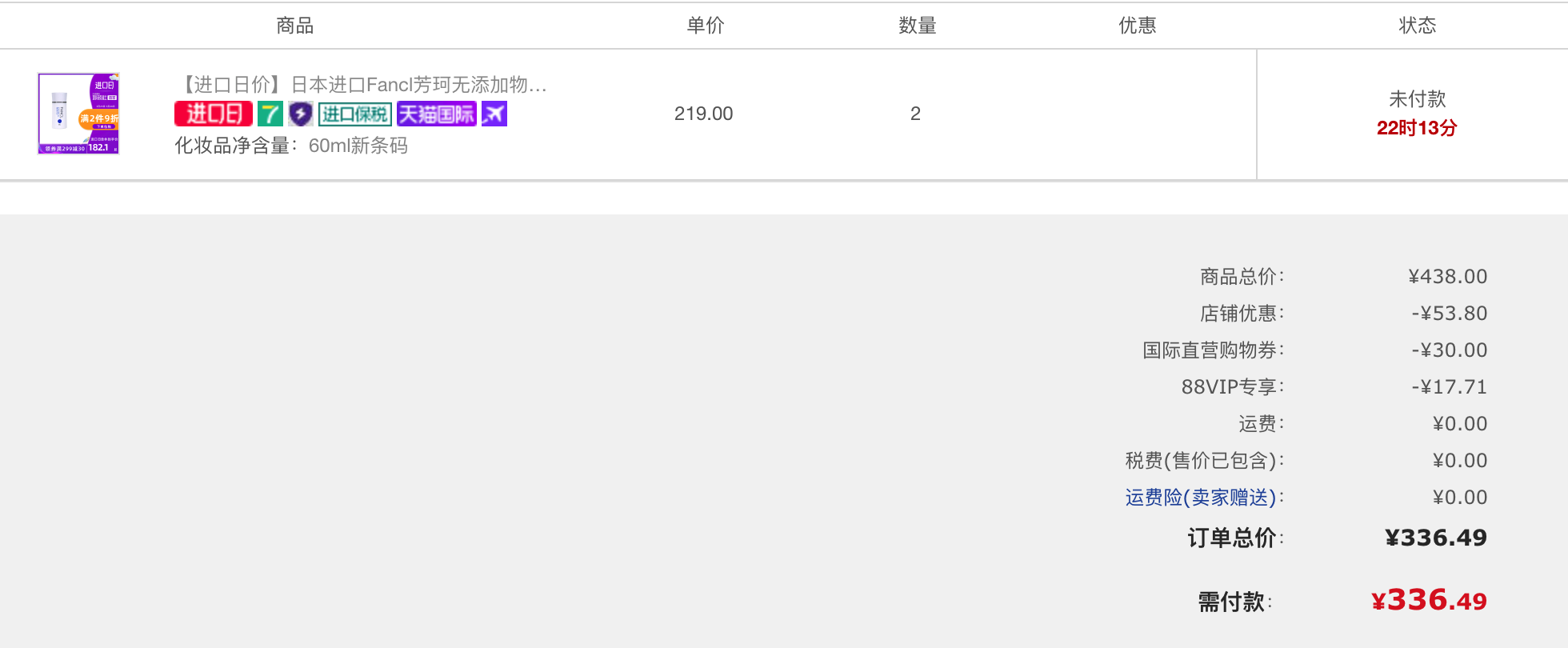Screen dimensions: 1568x648
Task: Select the 国际直营购物券 discount -¥30.00
Action: click(1450, 350)
